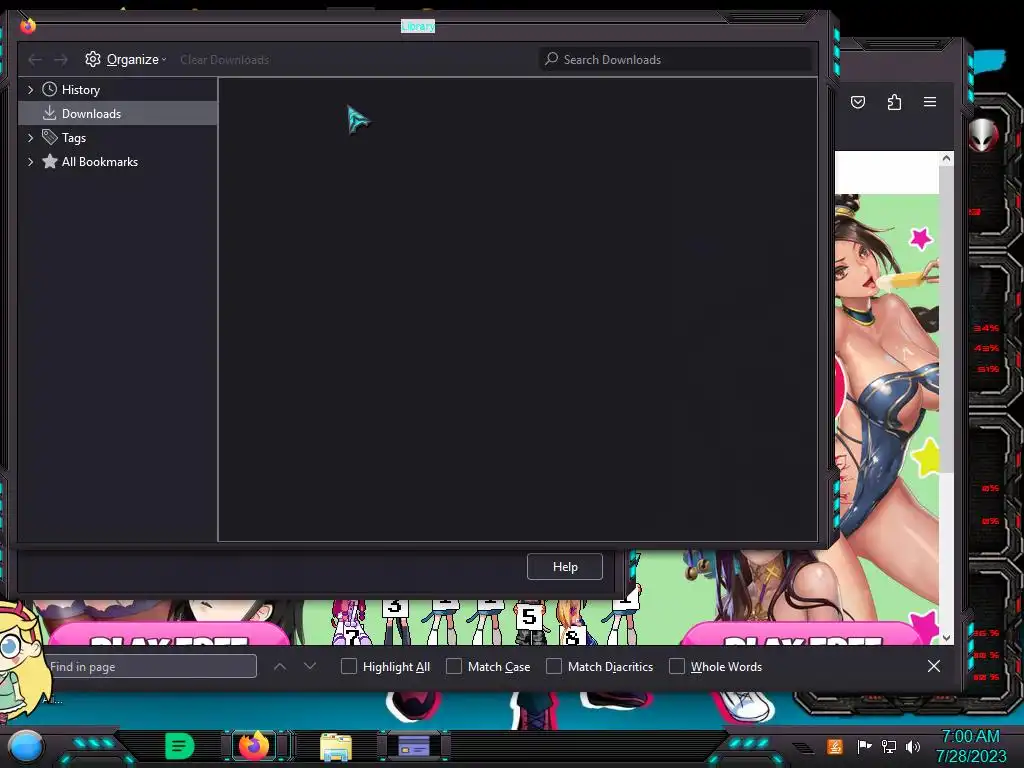Image resolution: width=1024 pixels, height=768 pixels.
Task: Enable the Match Case checkbox
Action: [x=454, y=666]
